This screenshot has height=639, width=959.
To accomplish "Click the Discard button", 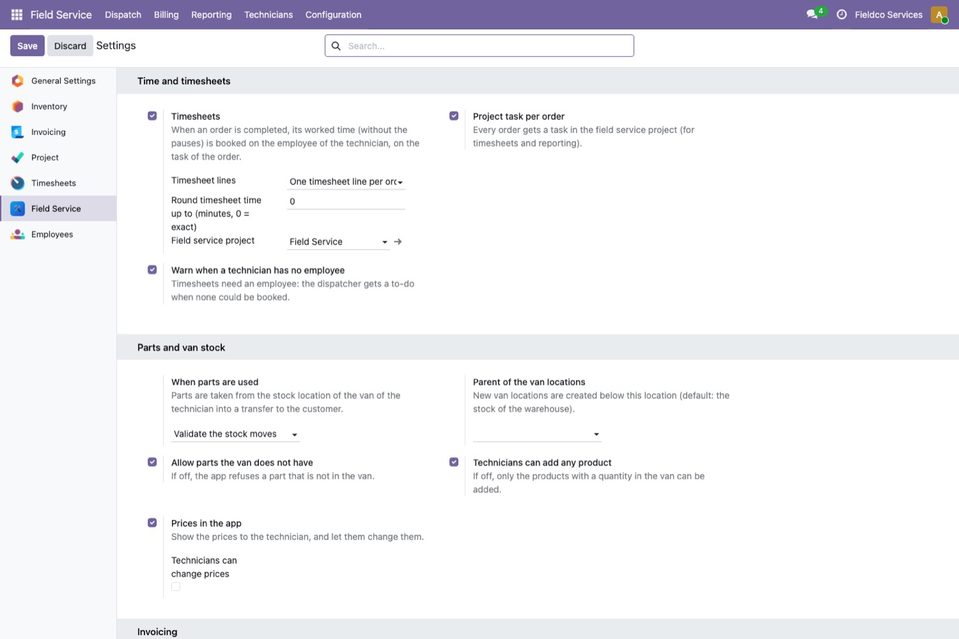I will coord(70,46).
